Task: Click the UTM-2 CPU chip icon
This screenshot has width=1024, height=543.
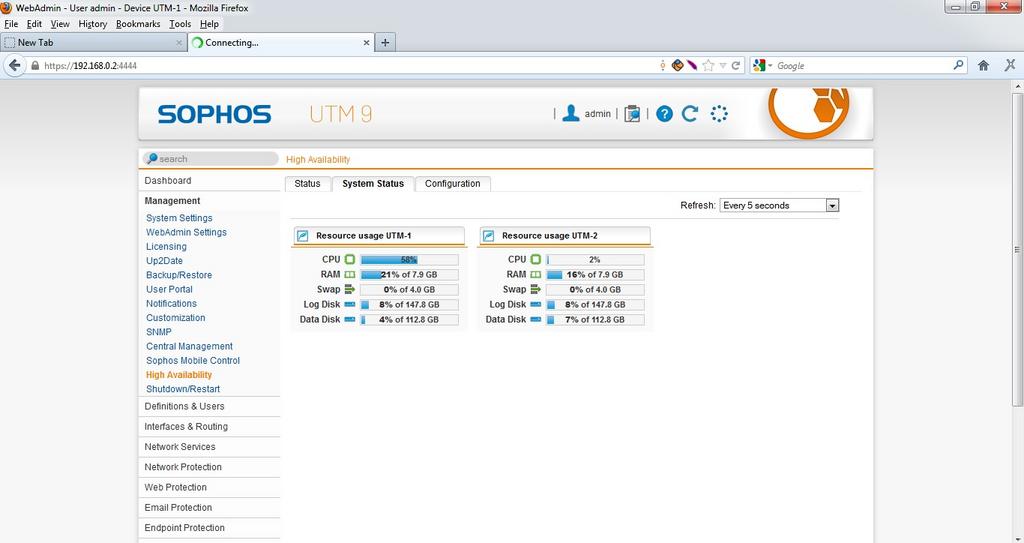Action: [x=536, y=259]
